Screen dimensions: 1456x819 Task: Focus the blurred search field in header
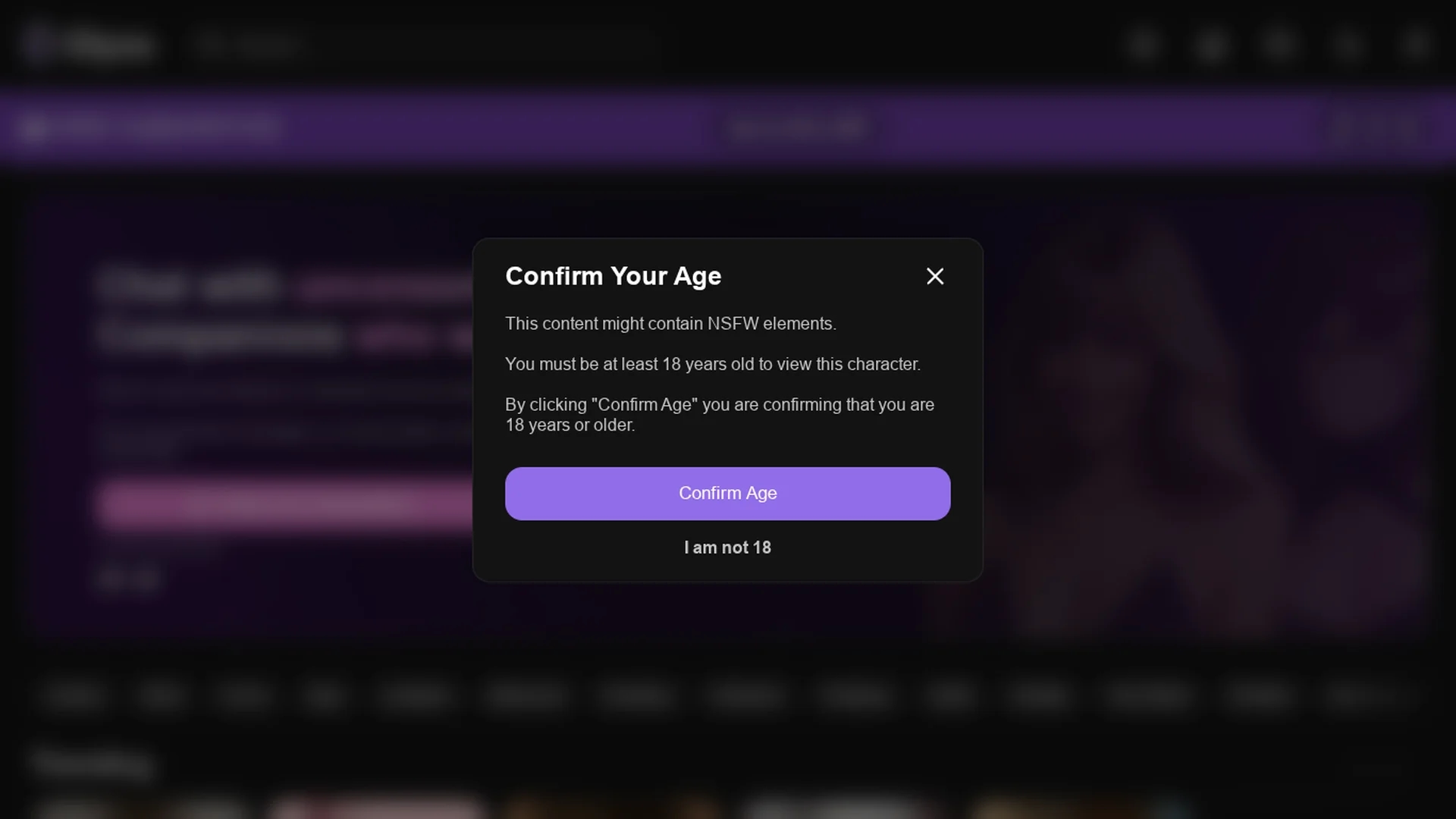pos(421,45)
